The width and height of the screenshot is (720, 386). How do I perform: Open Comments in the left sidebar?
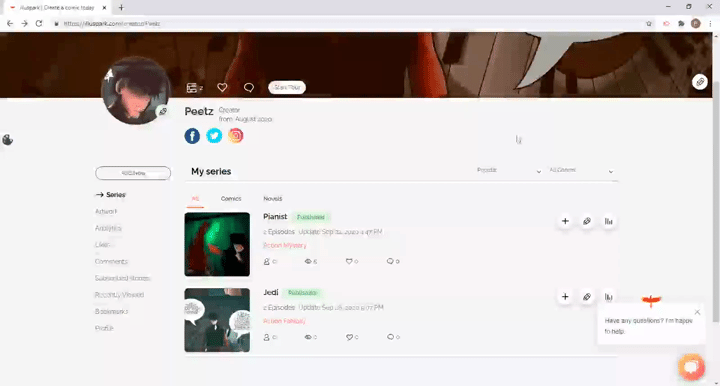[111, 262]
